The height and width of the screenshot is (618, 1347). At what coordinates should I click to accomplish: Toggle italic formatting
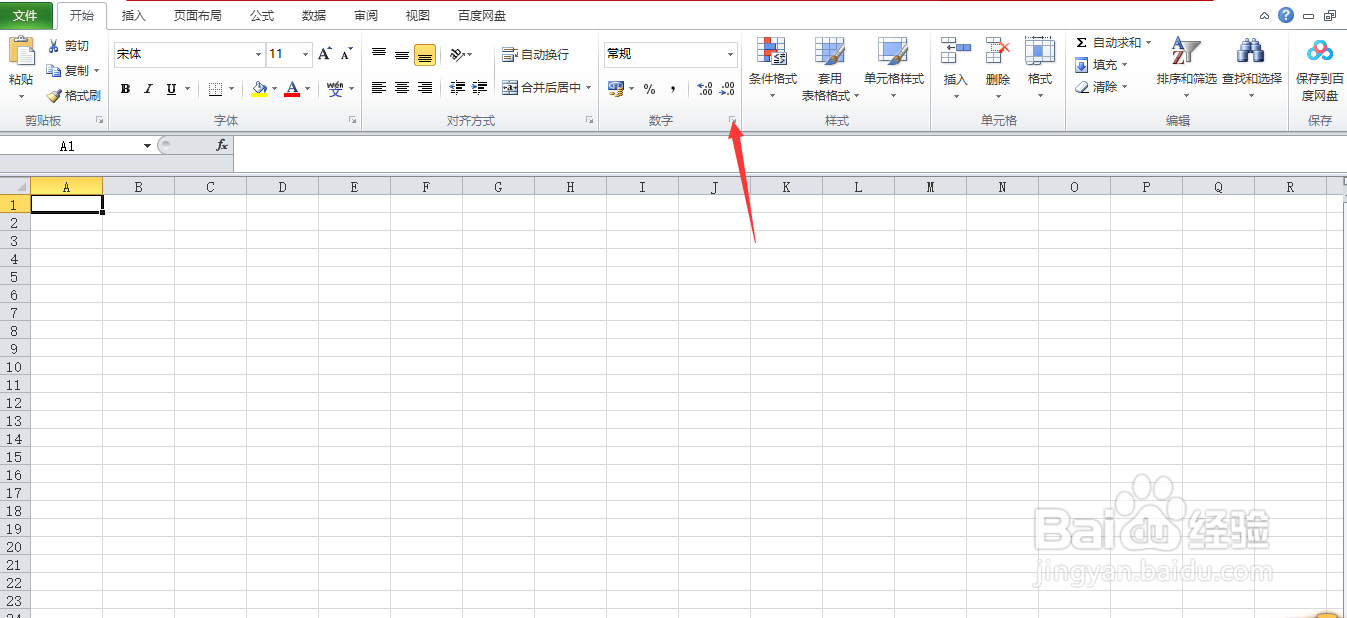(146, 88)
